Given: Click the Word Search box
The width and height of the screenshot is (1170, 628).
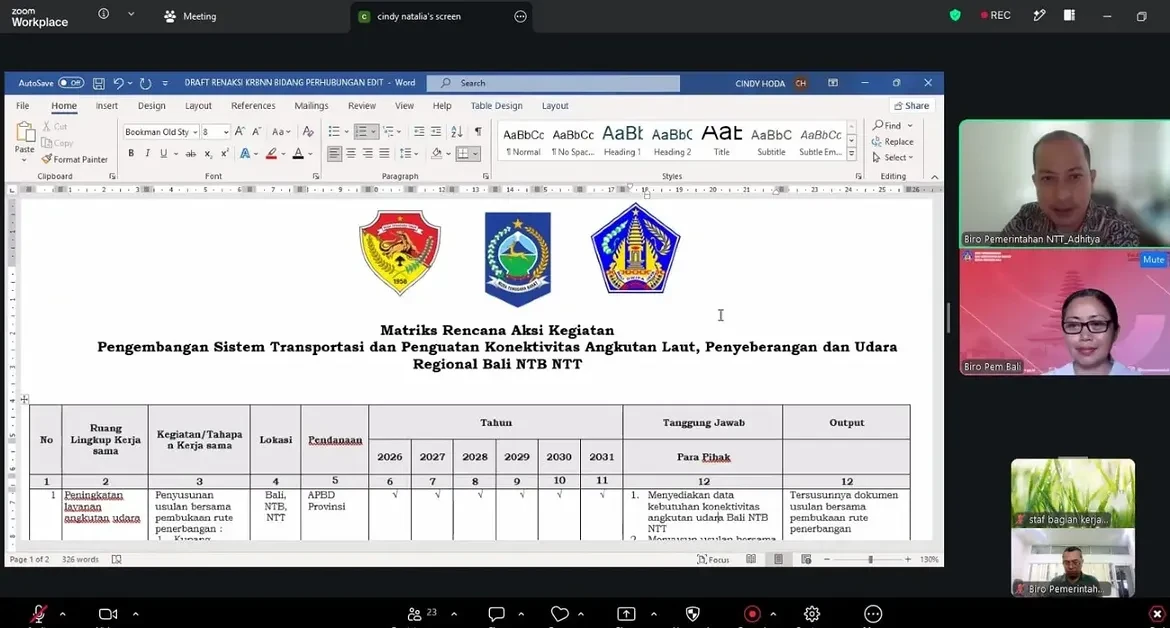Looking at the screenshot, I should tap(553, 83).
